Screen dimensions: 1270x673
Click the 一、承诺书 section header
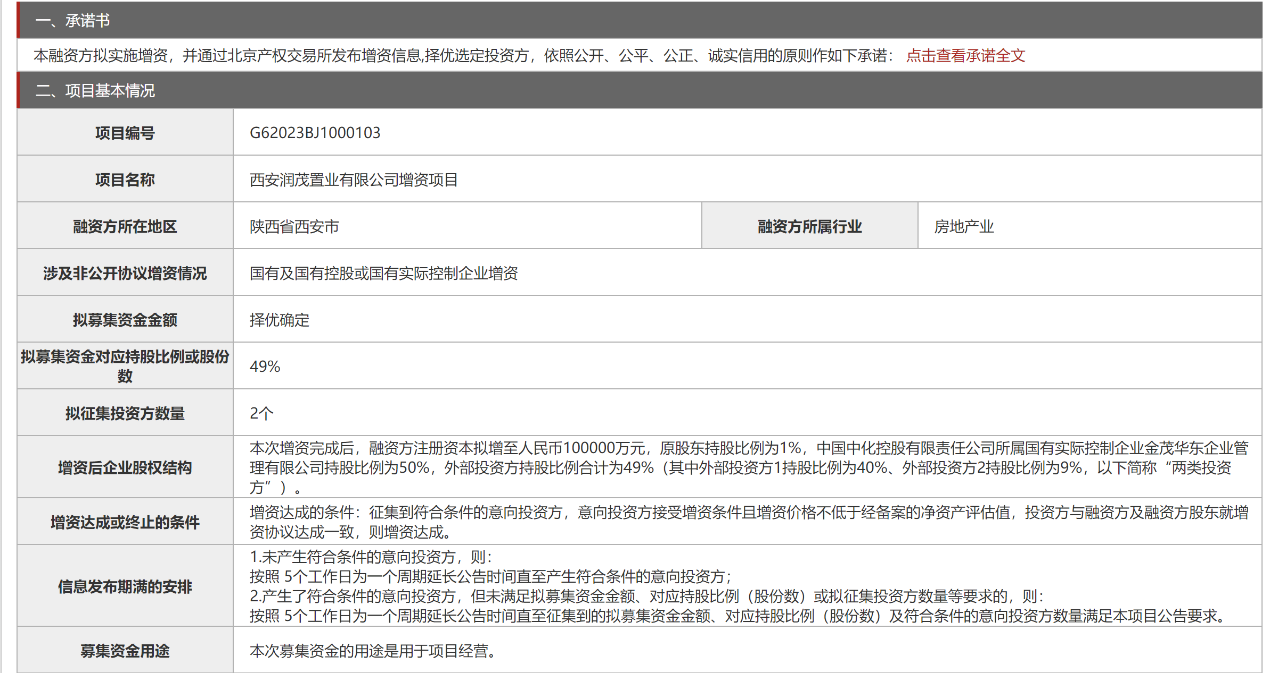[73, 21]
